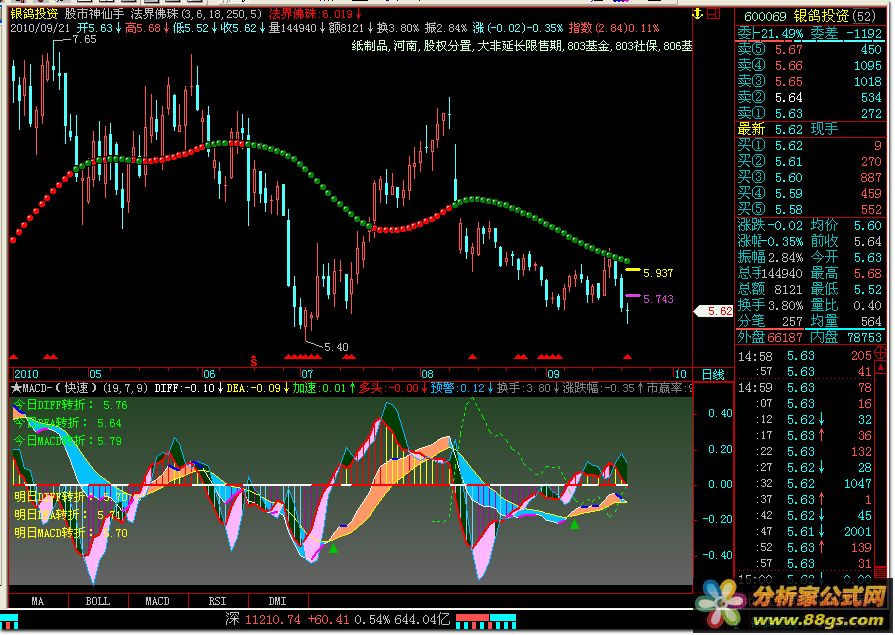
Task: Switch to the BOLL indicator tab
Action: coord(98,601)
